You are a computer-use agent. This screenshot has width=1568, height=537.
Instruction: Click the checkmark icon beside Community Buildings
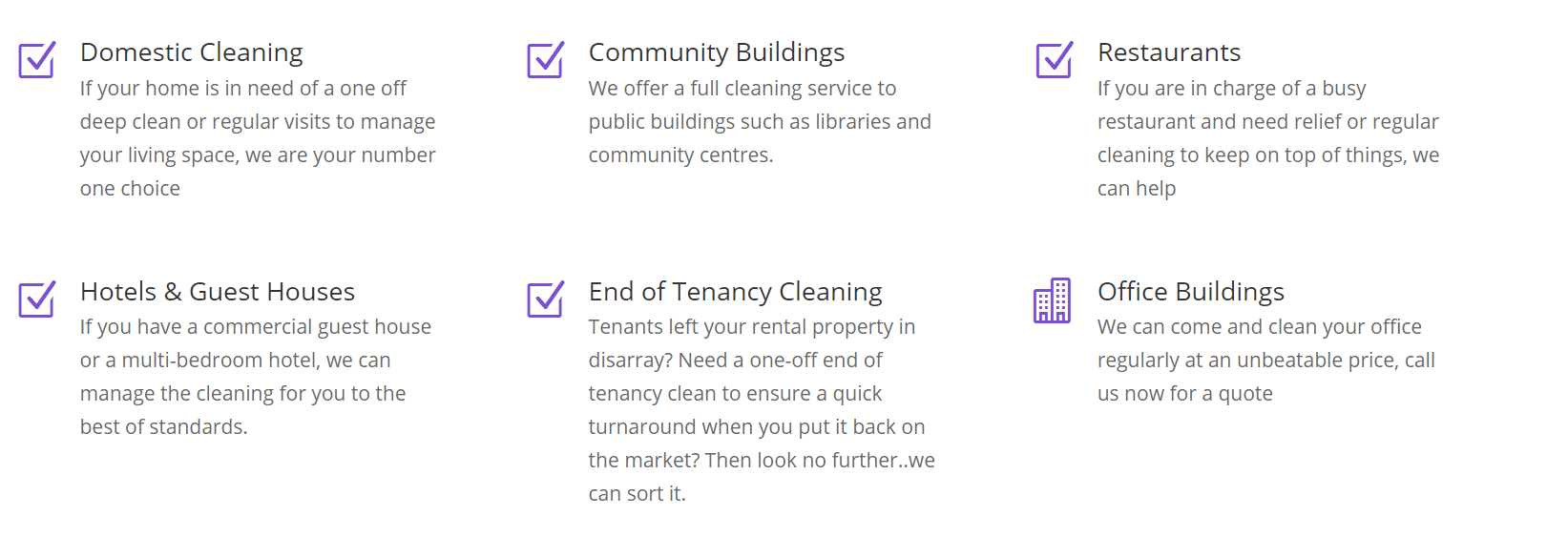click(x=546, y=59)
